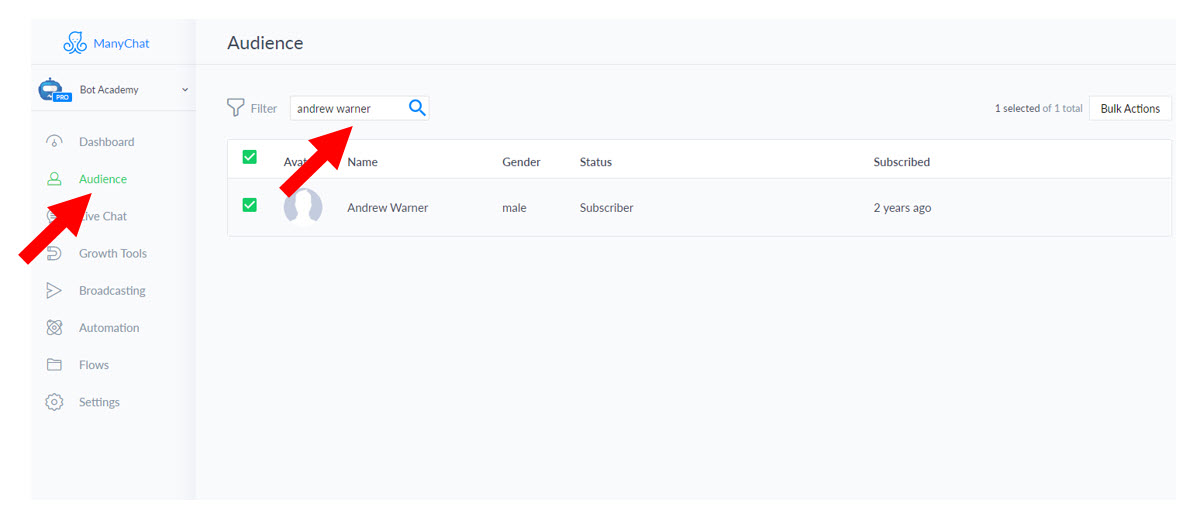Click the ManyChat brand text link

[x=121, y=43]
